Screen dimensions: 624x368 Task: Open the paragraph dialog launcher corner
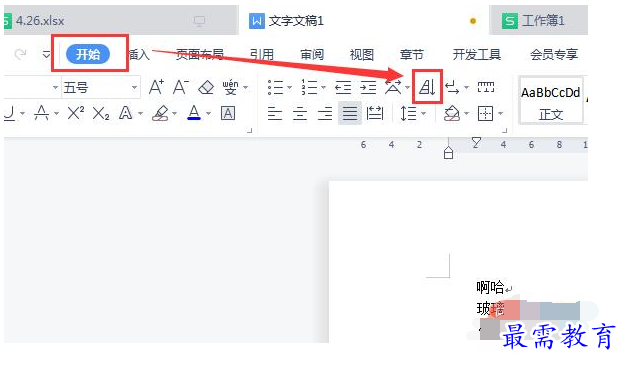504,130
